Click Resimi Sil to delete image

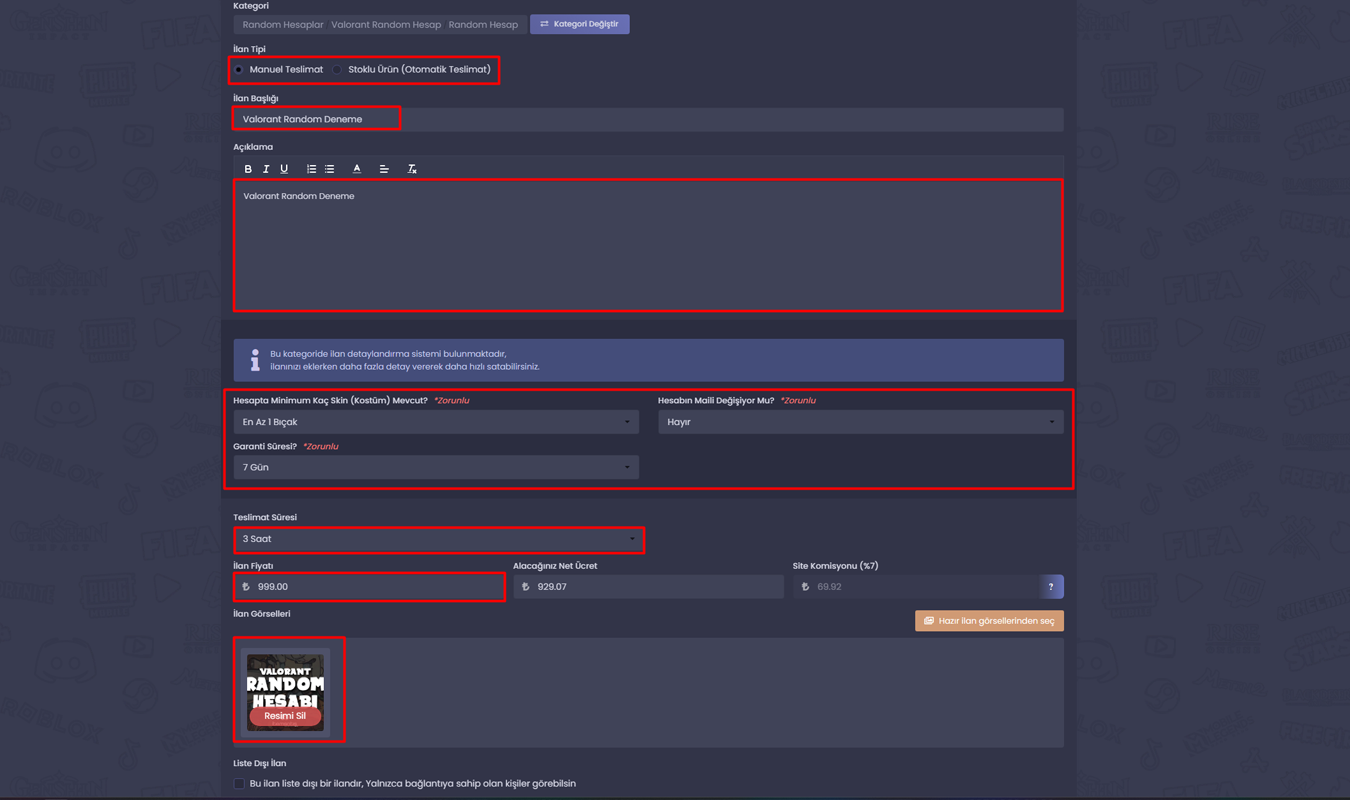click(285, 716)
